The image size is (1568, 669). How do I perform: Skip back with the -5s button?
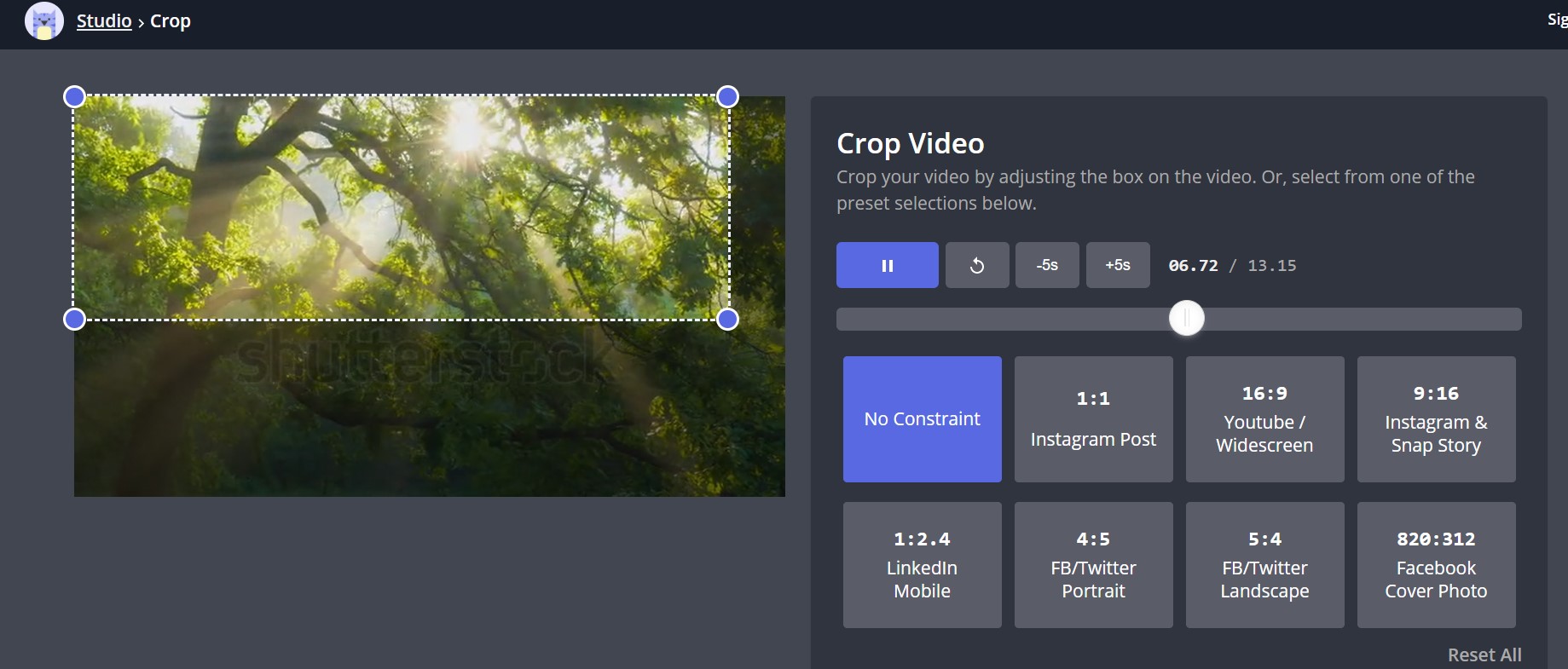1047,265
